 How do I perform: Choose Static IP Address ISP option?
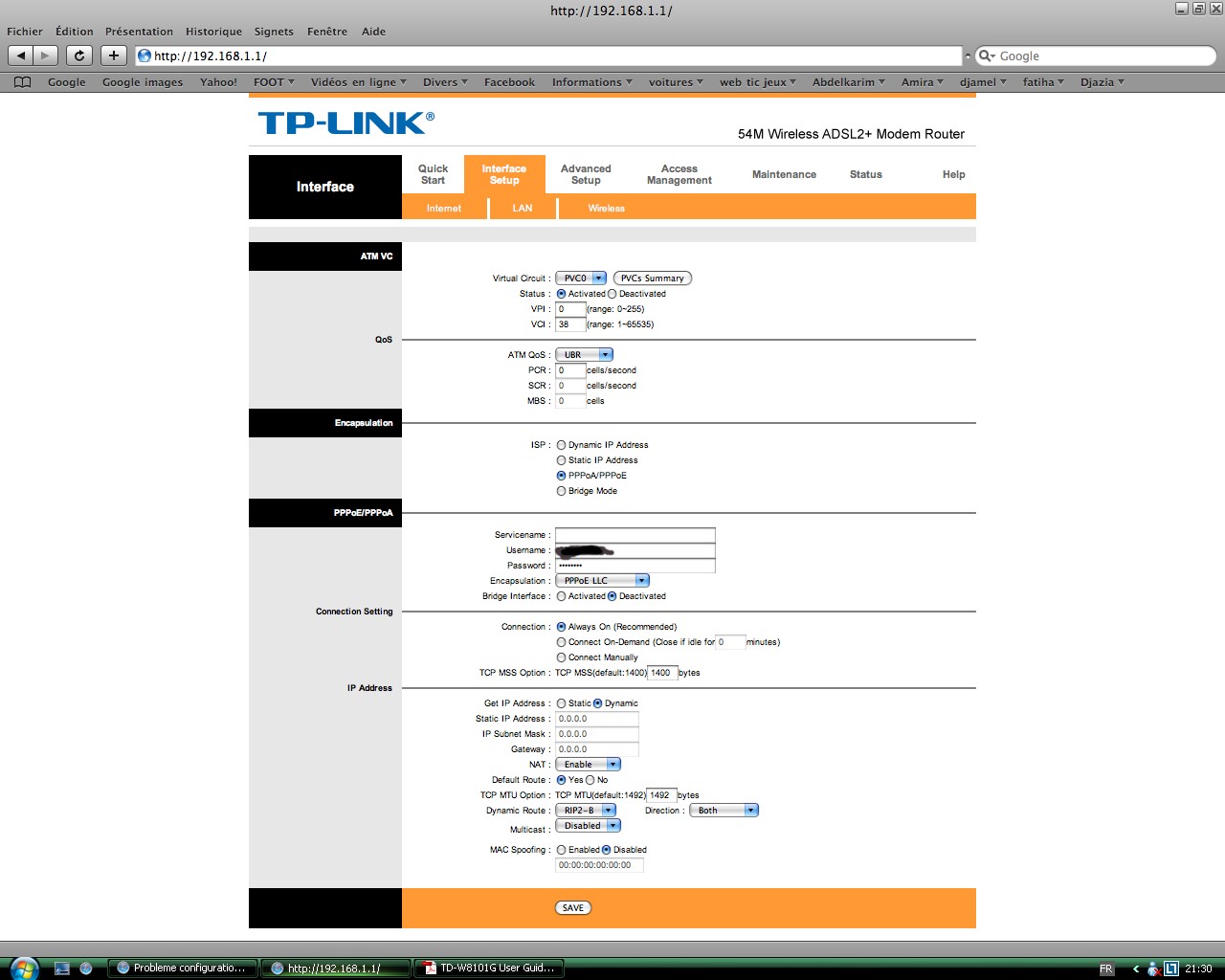(561, 460)
